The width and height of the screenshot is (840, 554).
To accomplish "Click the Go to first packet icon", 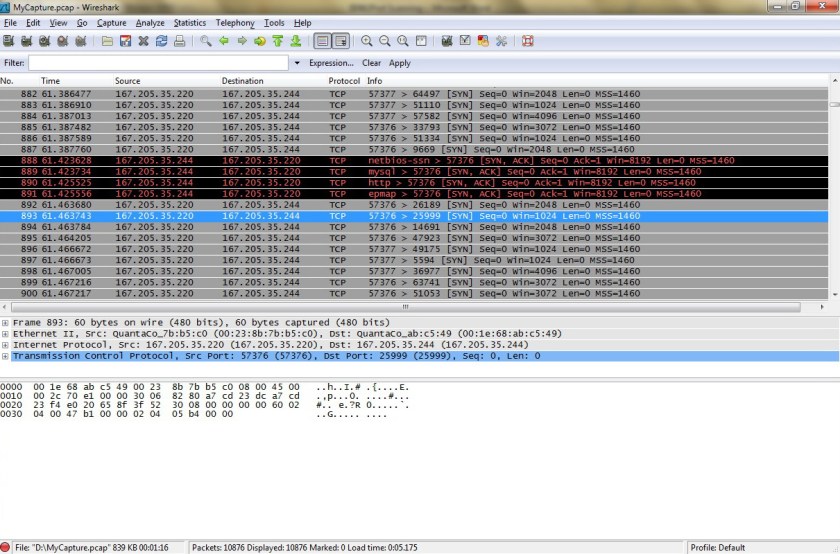I will coord(278,41).
